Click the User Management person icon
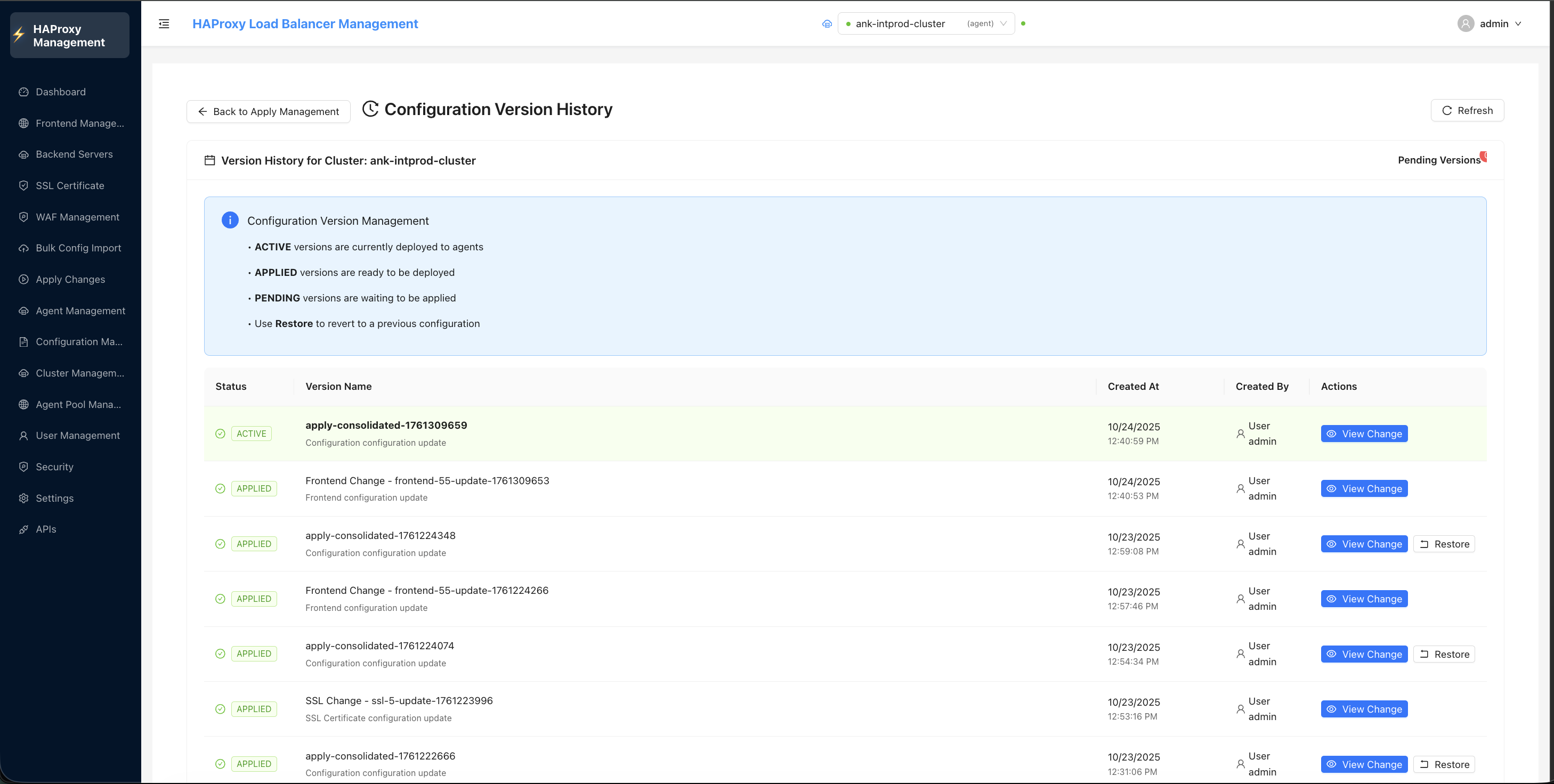This screenshot has width=1554, height=784. (23, 436)
